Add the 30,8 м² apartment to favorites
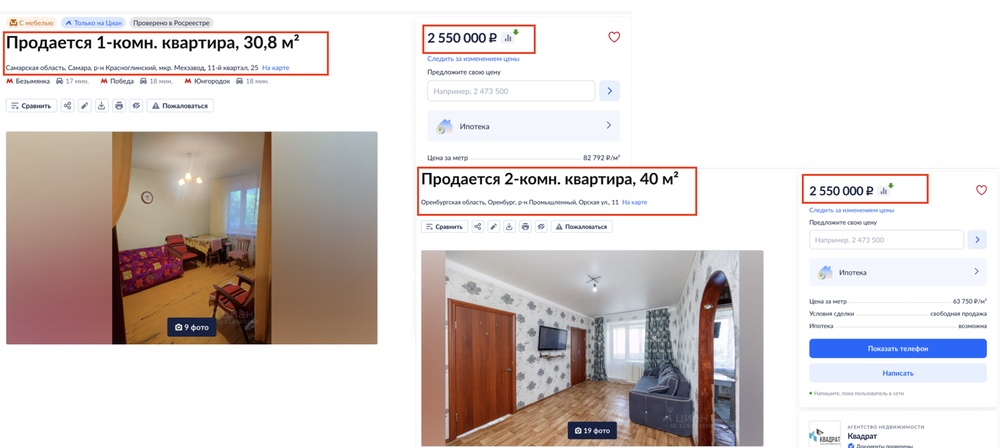Viewport: 1000px width, 448px height. [614, 37]
